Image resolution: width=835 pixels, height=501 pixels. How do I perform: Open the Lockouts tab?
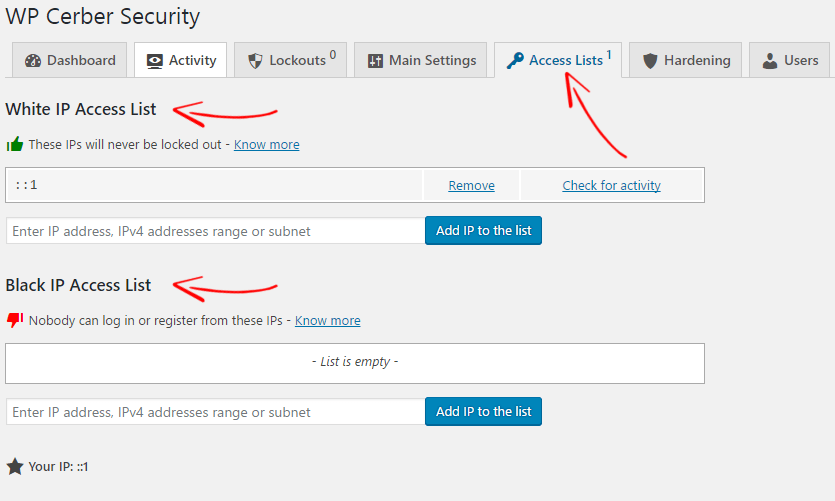tap(290, 60)
